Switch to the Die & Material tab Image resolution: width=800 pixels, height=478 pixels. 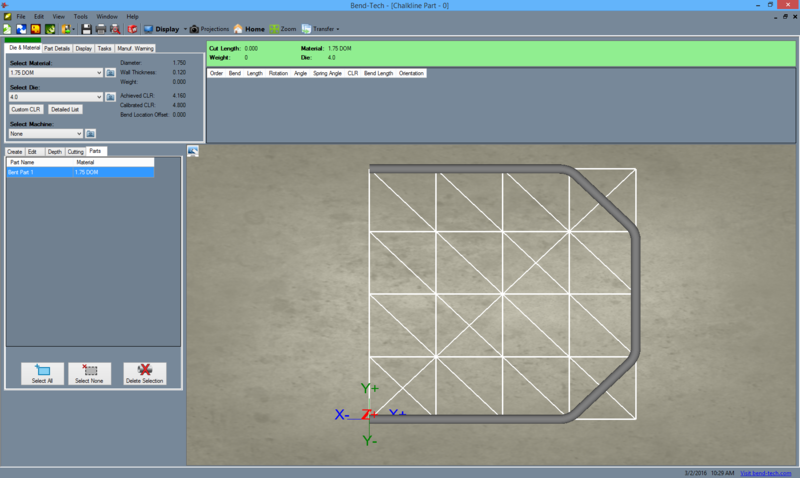(x=24, y=47)
